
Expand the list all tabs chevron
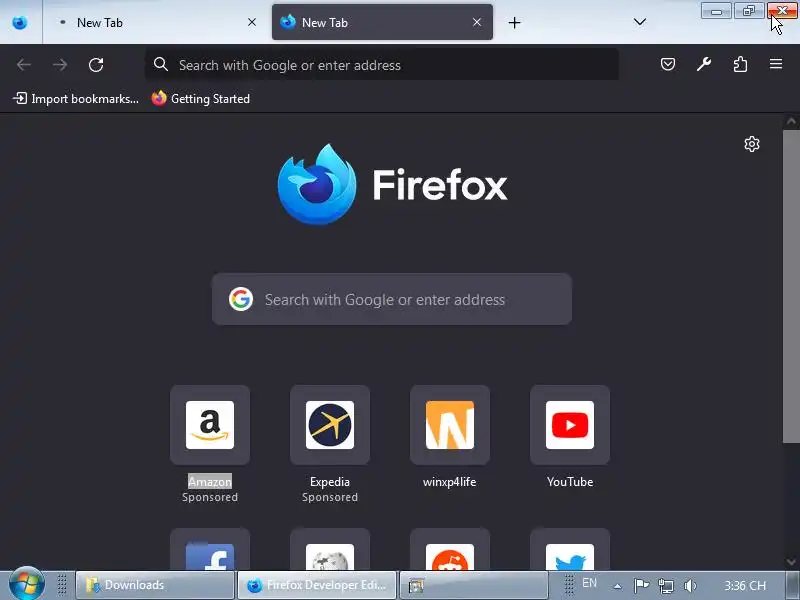(639, 22)
